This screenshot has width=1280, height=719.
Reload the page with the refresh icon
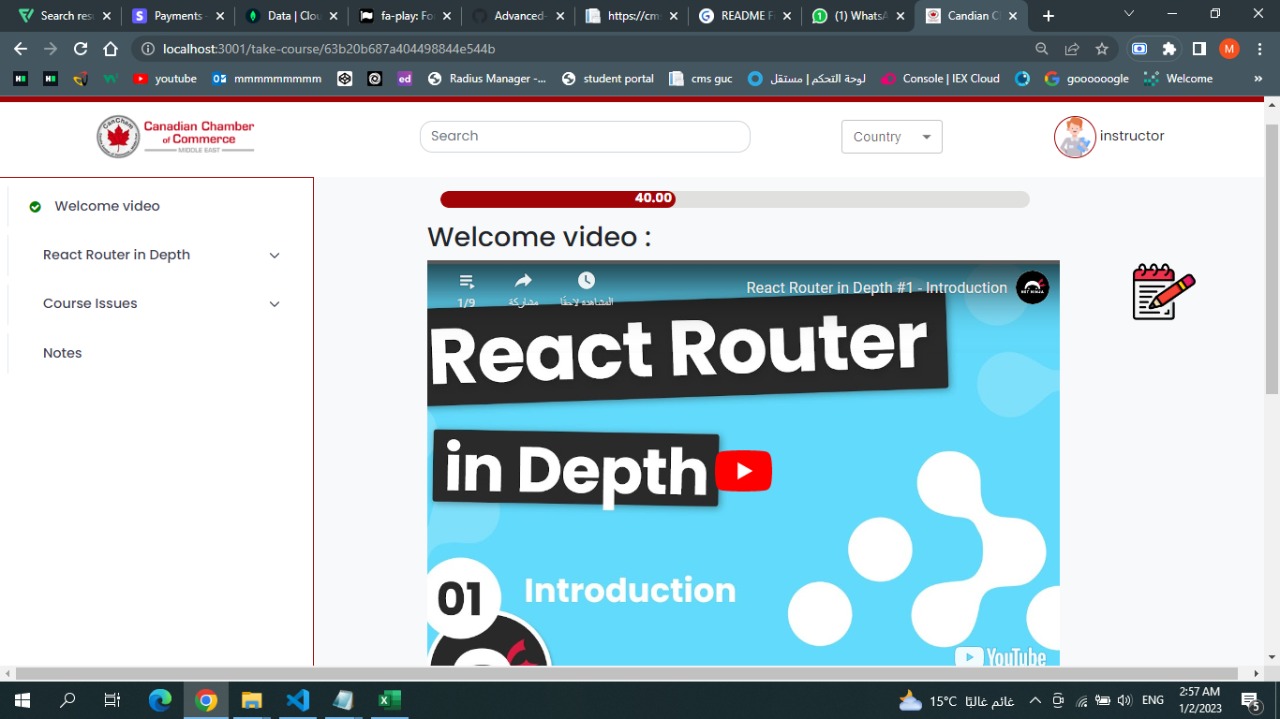point(80,49)
